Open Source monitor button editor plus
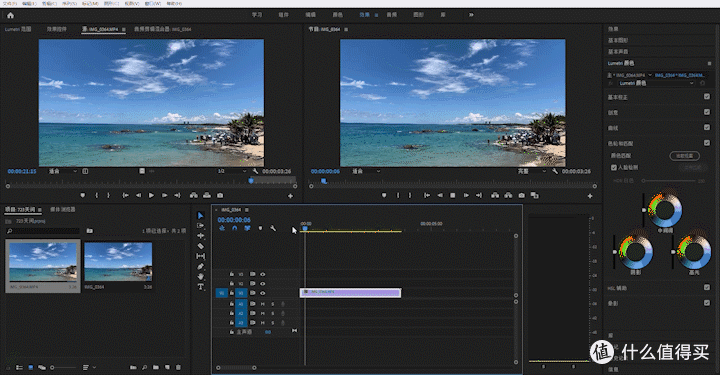This screenshot has width=720, height=375. [x=290, y=196]
